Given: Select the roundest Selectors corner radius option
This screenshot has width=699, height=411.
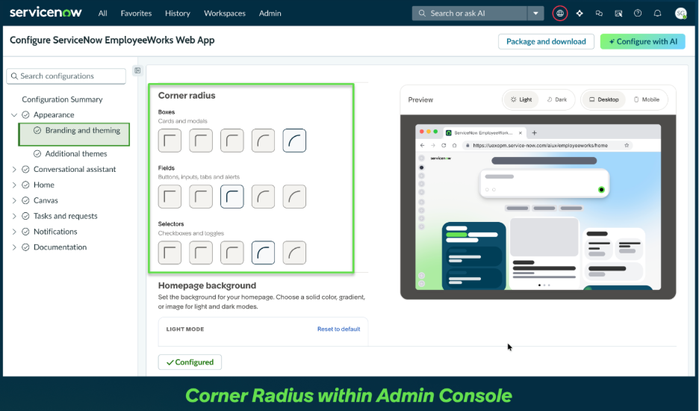Looking at the screenshot, I should 294,253.
